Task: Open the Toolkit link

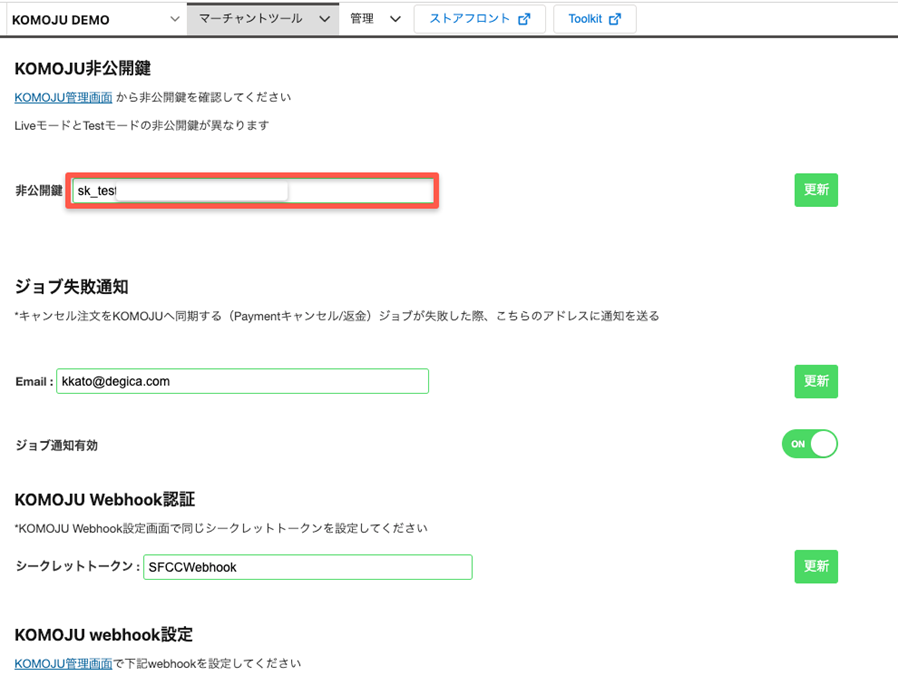Action: (594, 19)
